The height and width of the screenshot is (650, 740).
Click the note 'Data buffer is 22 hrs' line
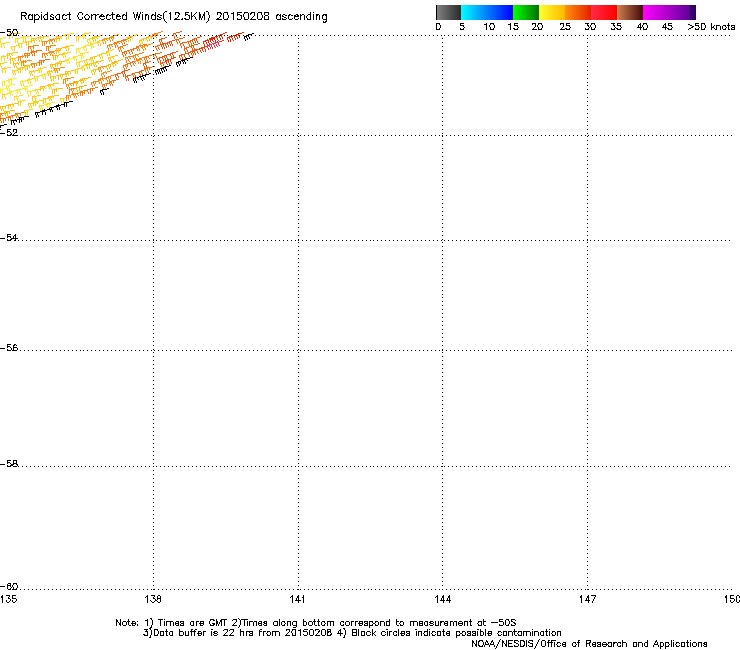(x=352, y=633)
